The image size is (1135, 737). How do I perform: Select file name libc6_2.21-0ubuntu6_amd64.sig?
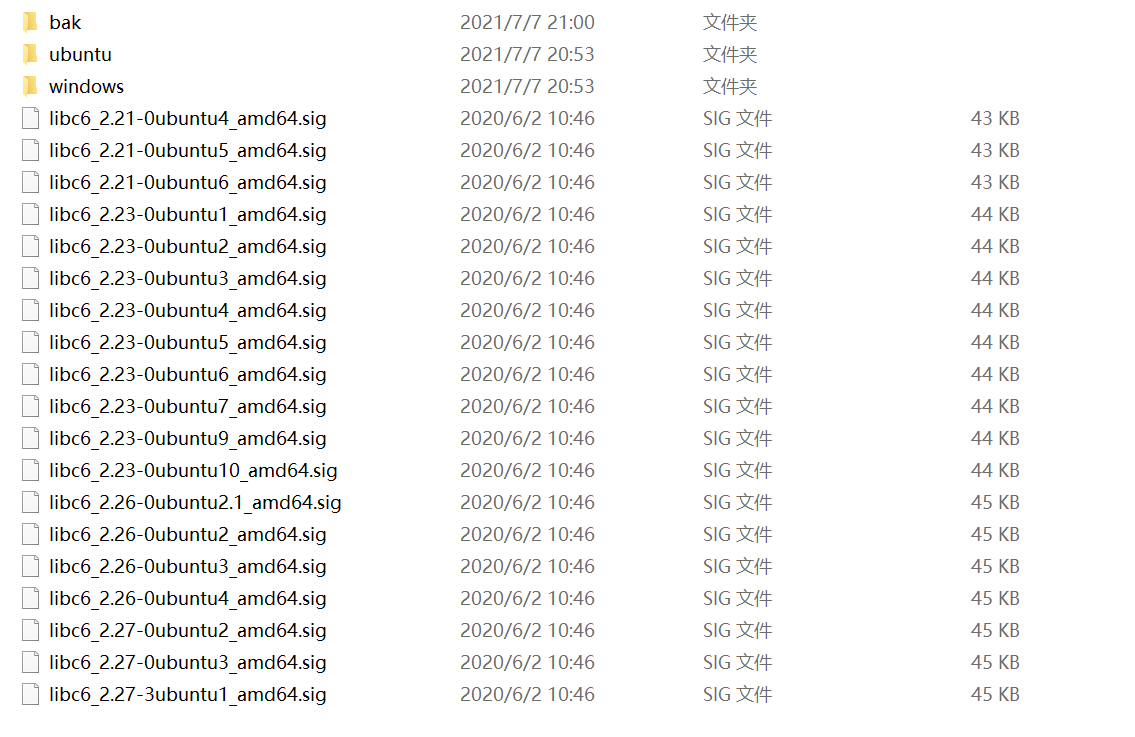click(187, 182)
